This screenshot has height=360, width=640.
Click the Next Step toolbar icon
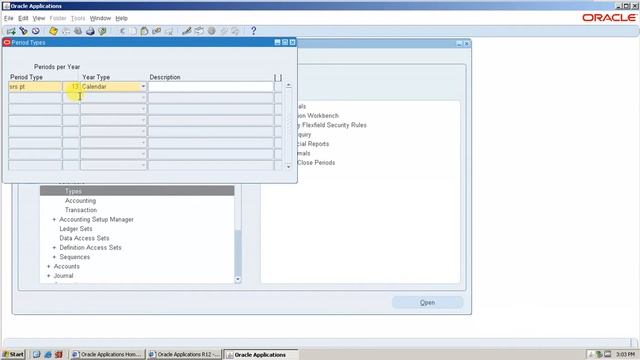pyautogui.click(x=66, y=31)
